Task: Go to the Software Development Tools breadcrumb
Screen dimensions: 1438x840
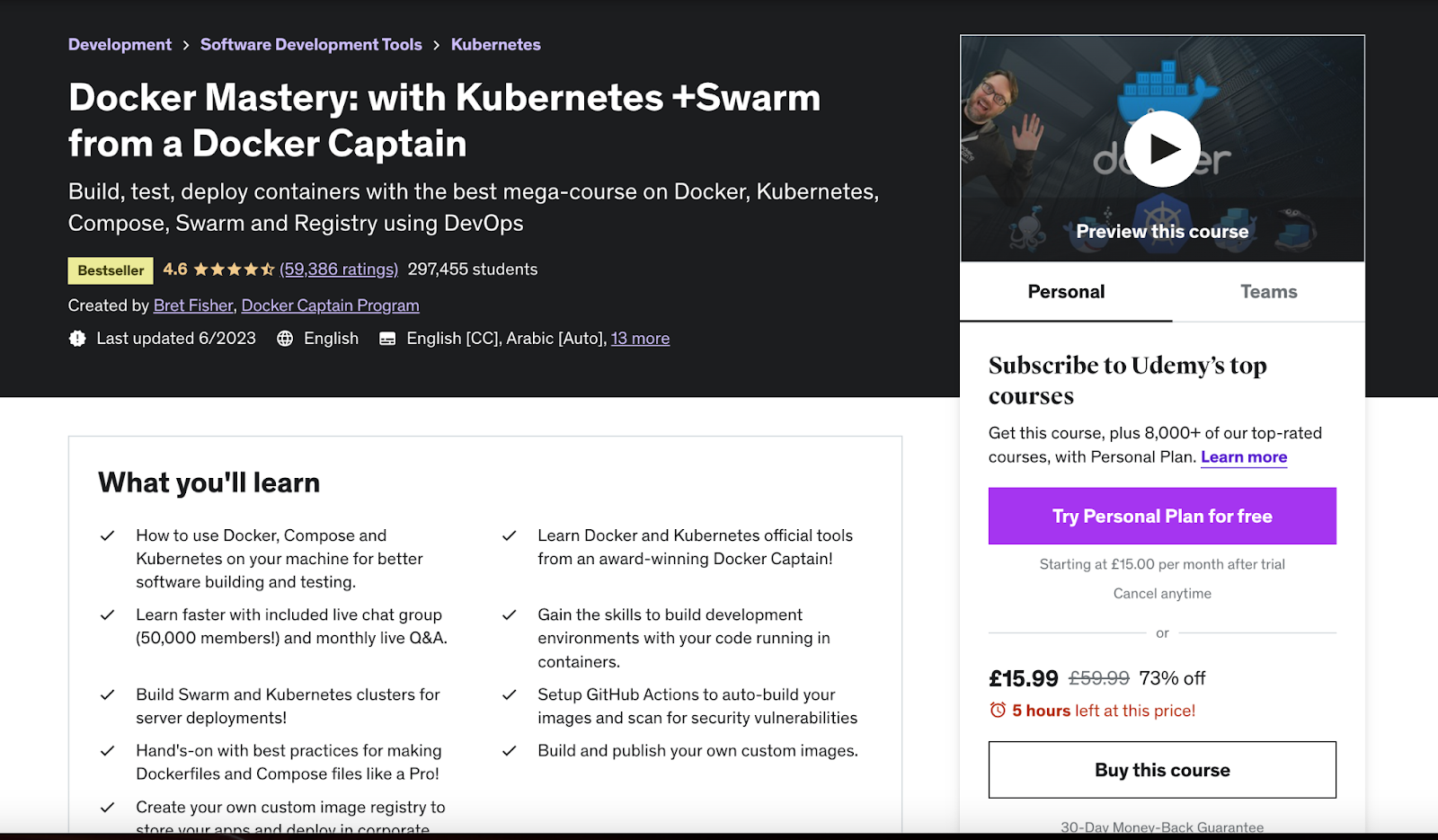Action: tap(311, 45)
